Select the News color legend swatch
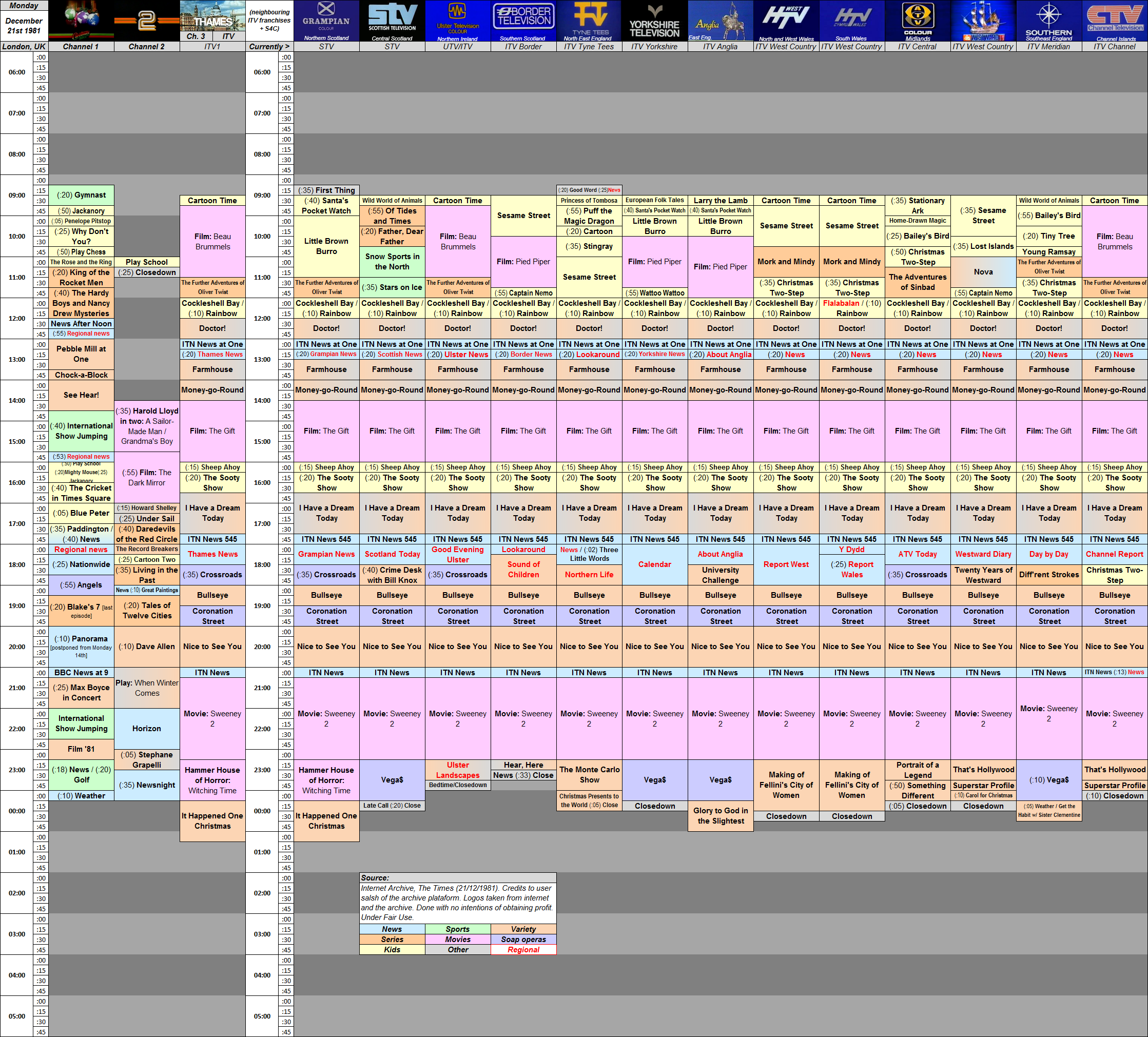The image size is (1148, 1037). (x=392, y=929)
